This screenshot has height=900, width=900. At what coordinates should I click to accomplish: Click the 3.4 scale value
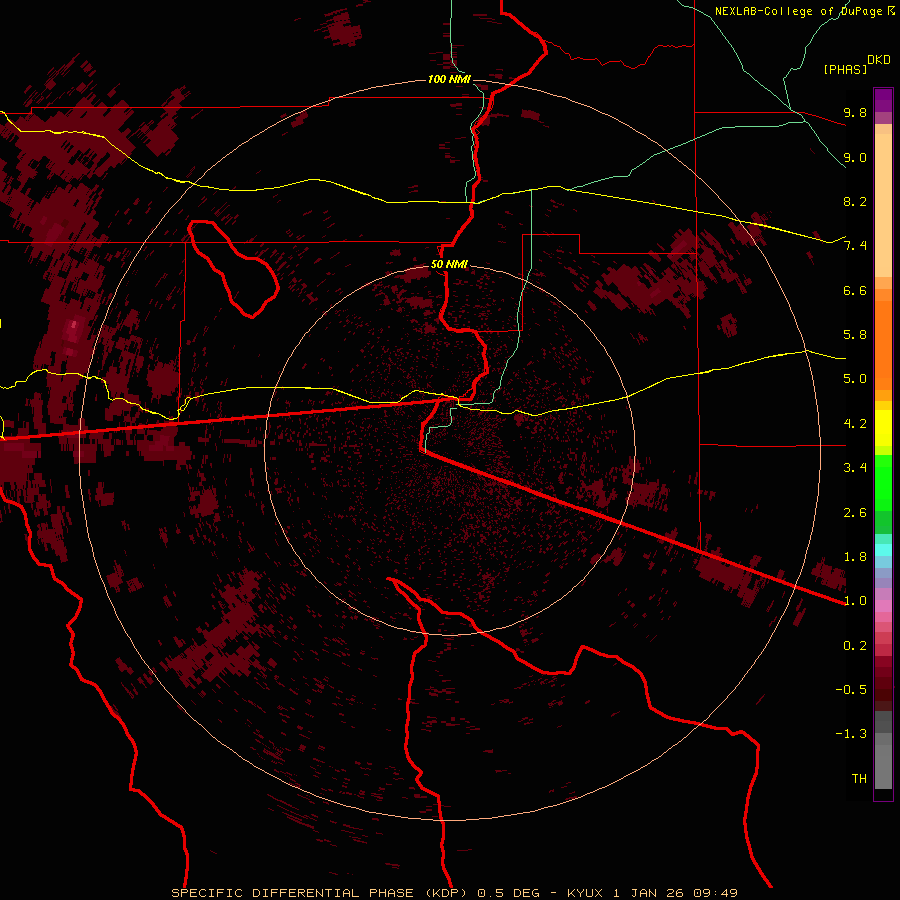pos(855,468)
